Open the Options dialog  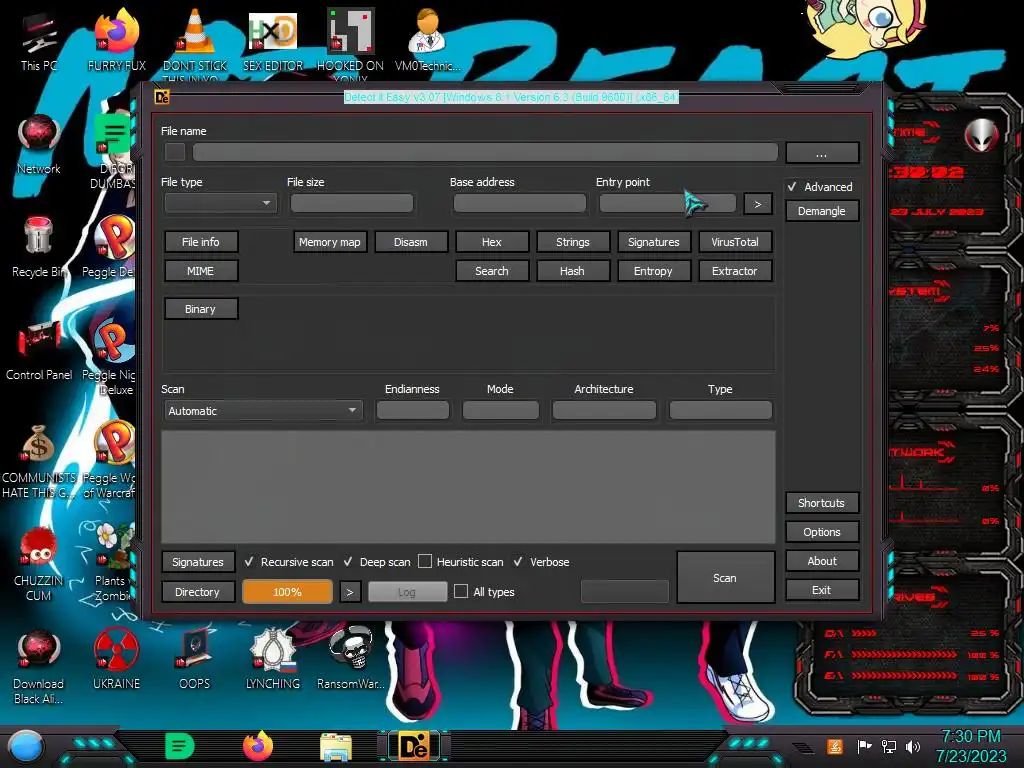pyautogui.click(x=822, y=532)
